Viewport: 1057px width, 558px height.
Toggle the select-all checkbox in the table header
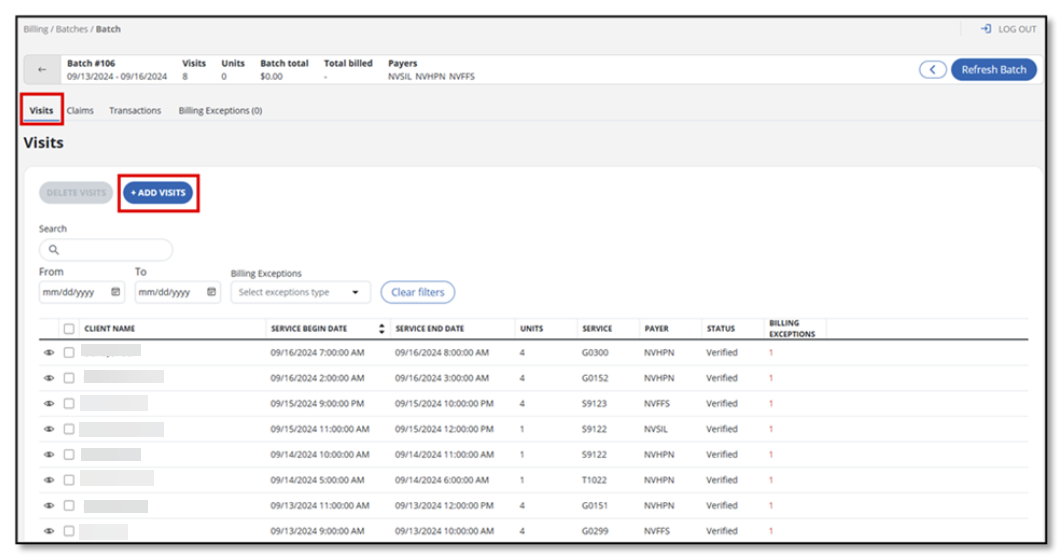pos(69,329)
